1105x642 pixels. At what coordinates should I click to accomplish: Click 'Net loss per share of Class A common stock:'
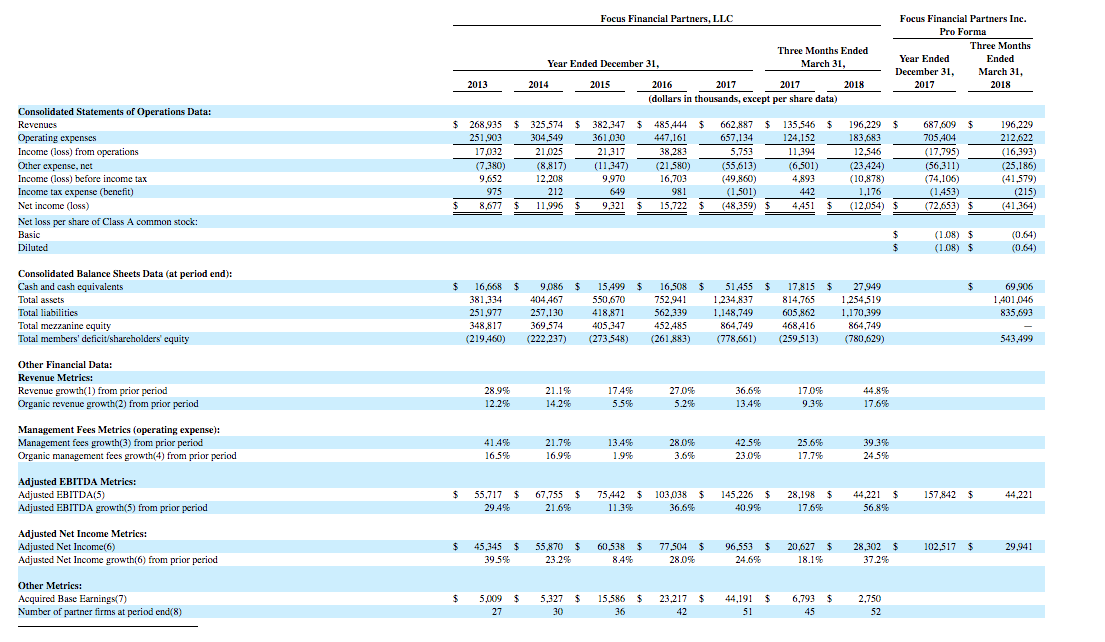pyautogui.click(x=108, y=222)
